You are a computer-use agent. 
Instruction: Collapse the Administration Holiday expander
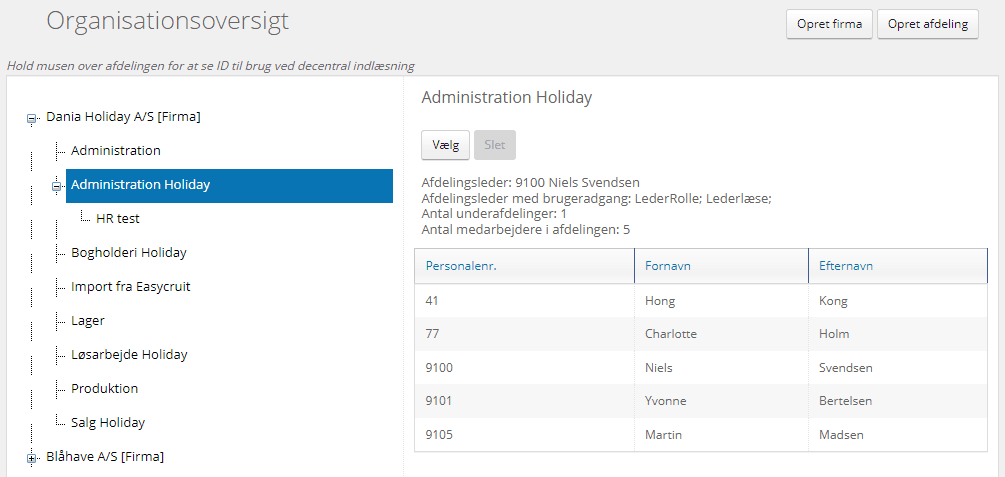57,186
